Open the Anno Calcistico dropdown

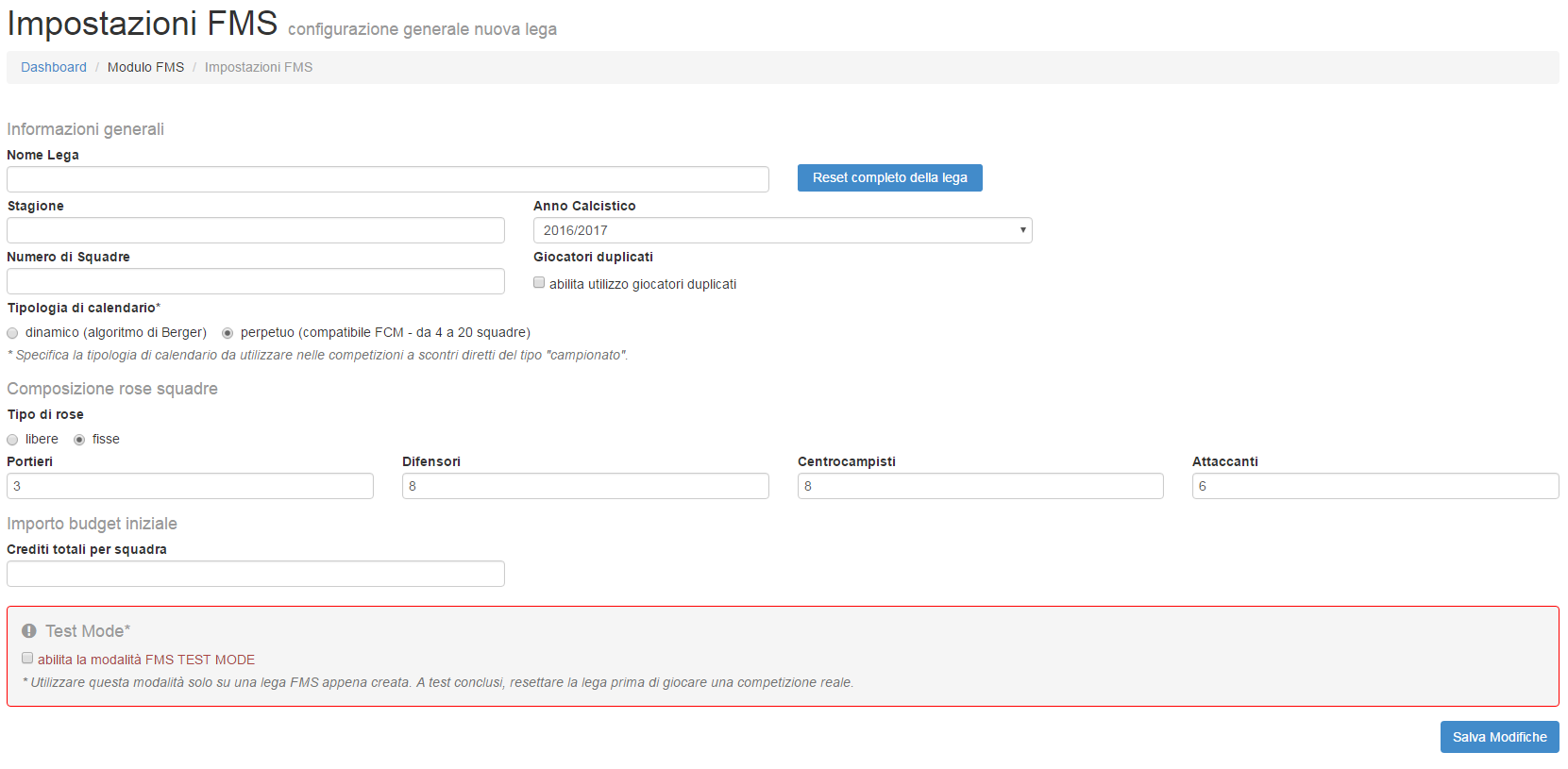tap(782, 230)
